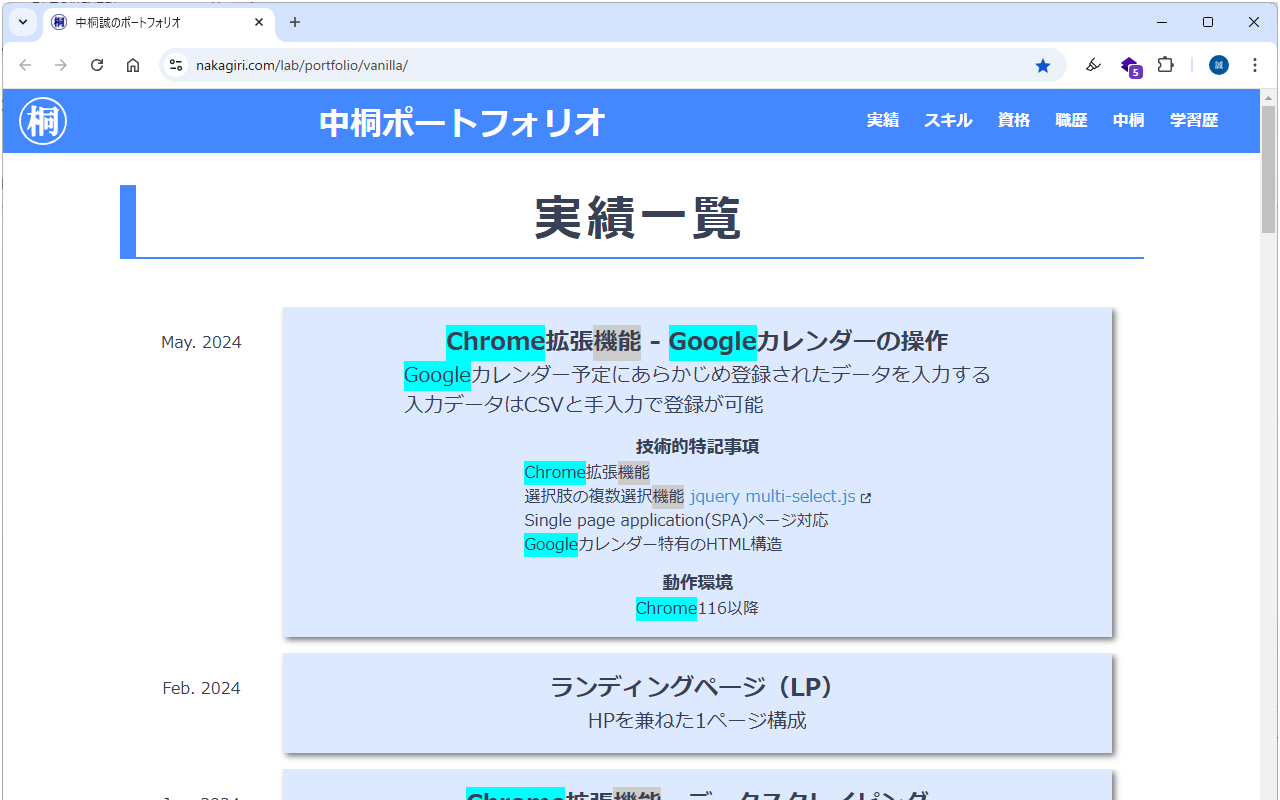
Task: Click the 選択肢の複数選択機能 text
Action: [x=604, y=496]
